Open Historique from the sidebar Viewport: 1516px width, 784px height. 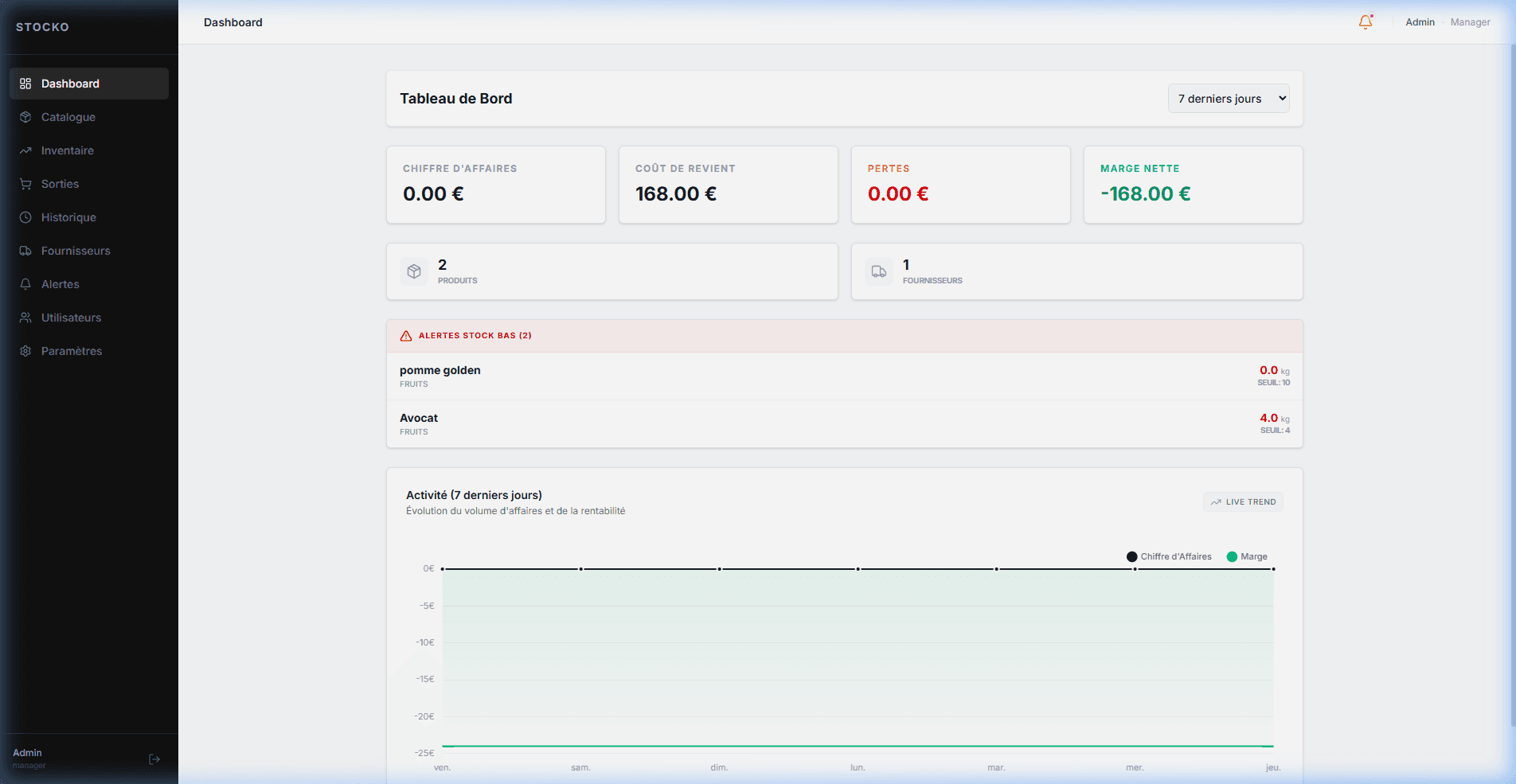(x=89, y=217)
